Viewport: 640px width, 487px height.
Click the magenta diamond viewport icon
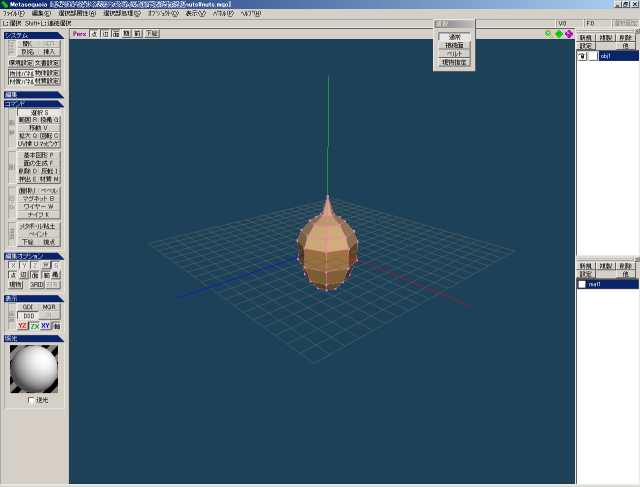569,34
